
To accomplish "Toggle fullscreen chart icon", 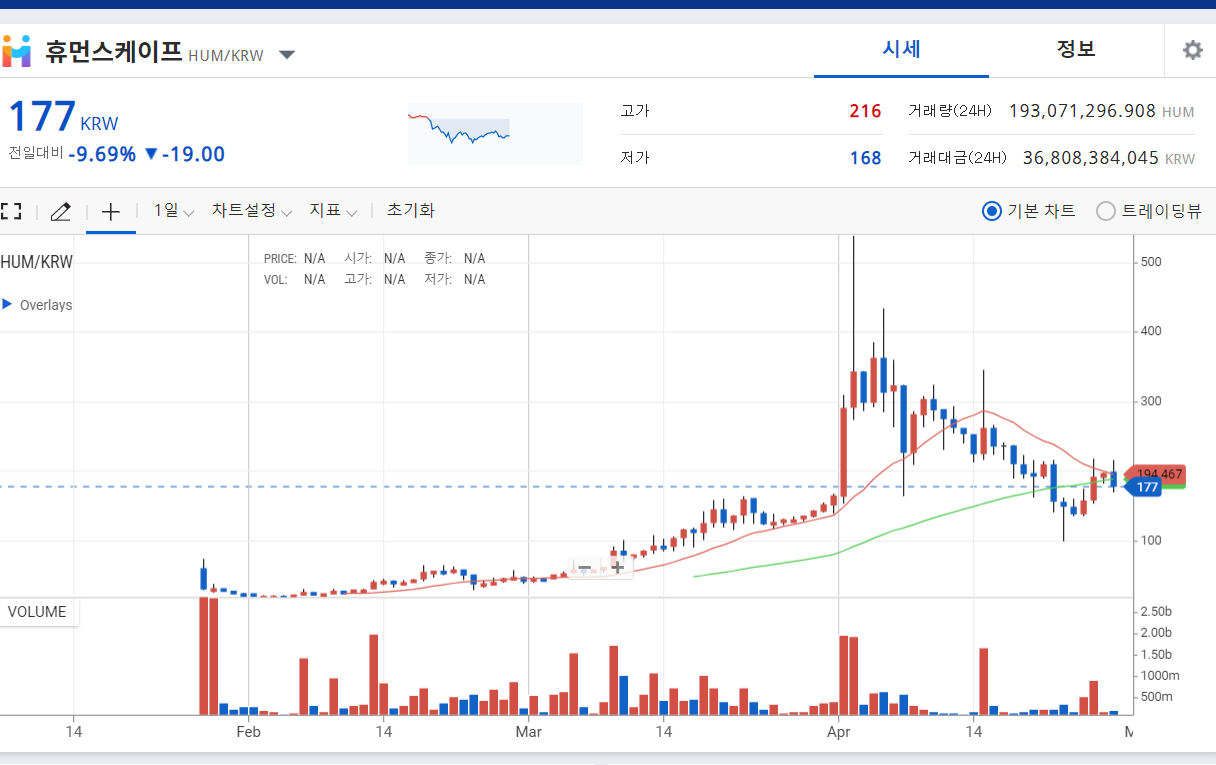I will (x=11, y=211).
